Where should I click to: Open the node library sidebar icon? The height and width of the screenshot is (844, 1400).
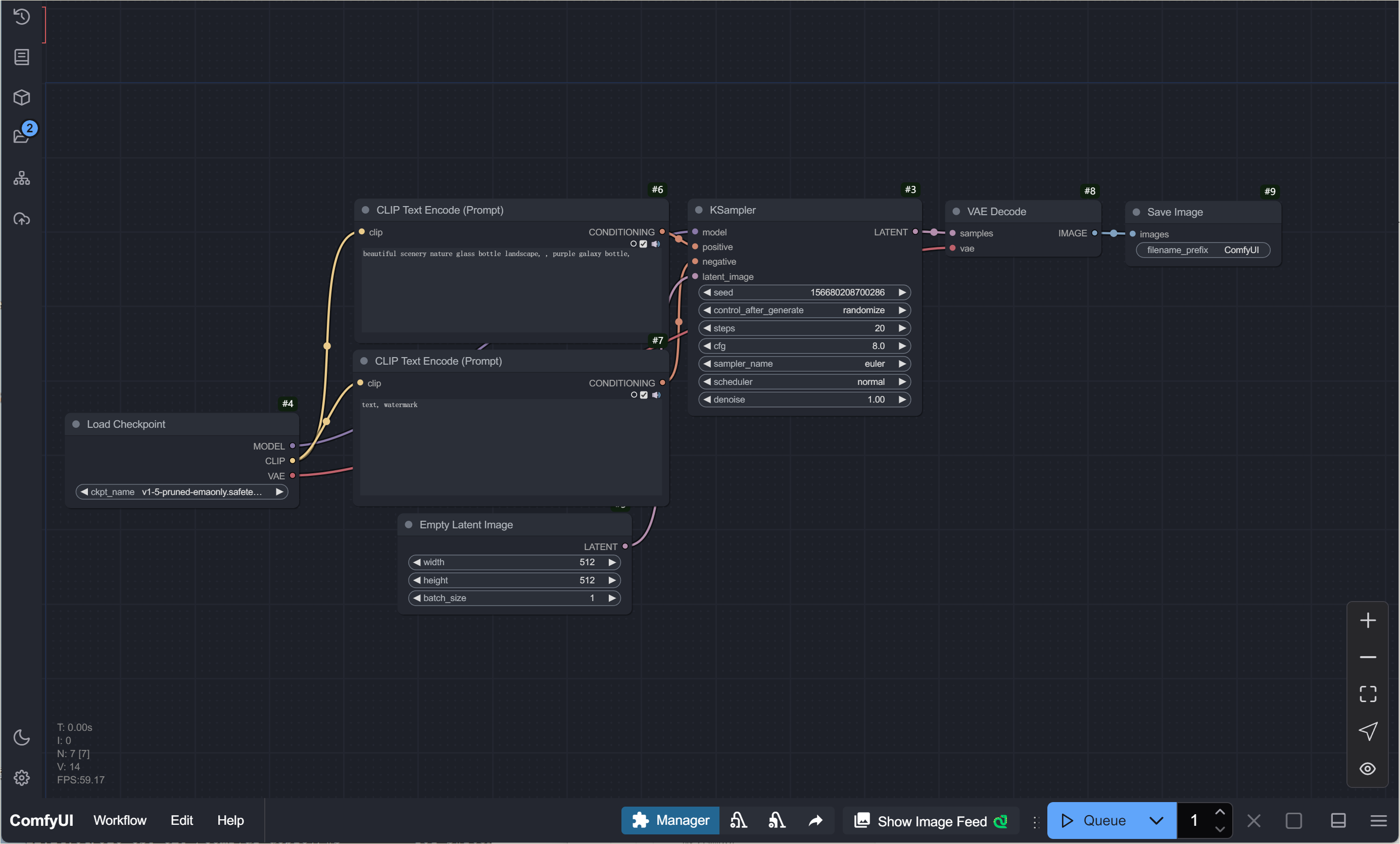(22, 57)
